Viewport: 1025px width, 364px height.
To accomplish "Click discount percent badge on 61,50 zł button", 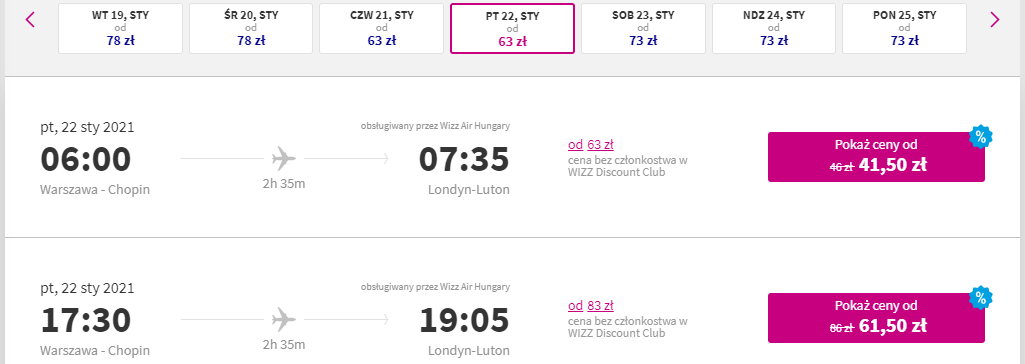I will coord(980,297).
